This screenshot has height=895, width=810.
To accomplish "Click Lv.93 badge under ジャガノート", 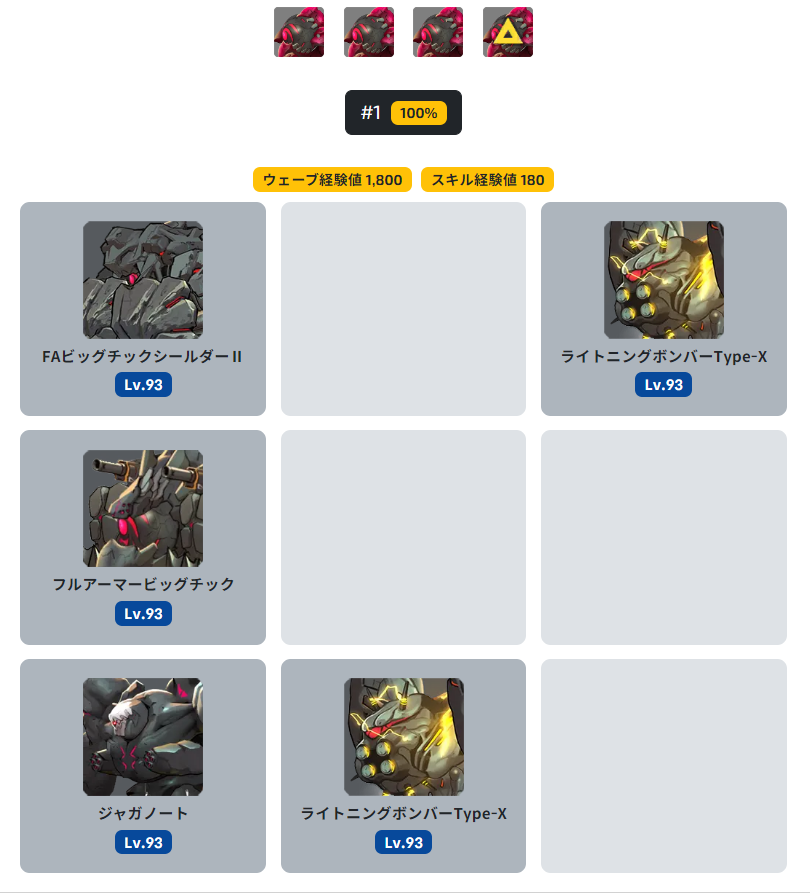I will click(143, 842).
